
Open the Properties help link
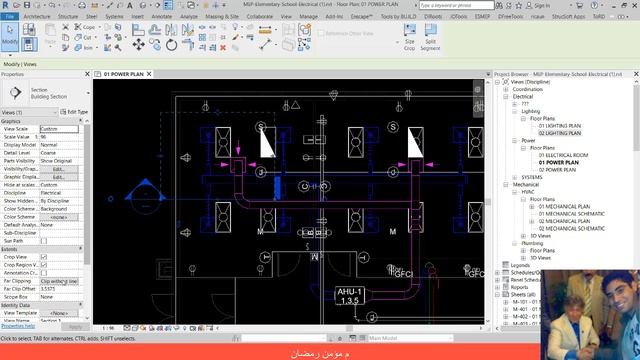(x=18, y=326)
